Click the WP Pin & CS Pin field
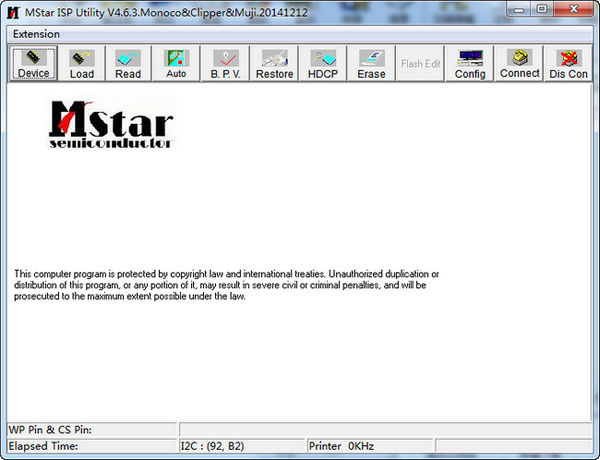Screen dimensions: 600x460 (92, 429)
